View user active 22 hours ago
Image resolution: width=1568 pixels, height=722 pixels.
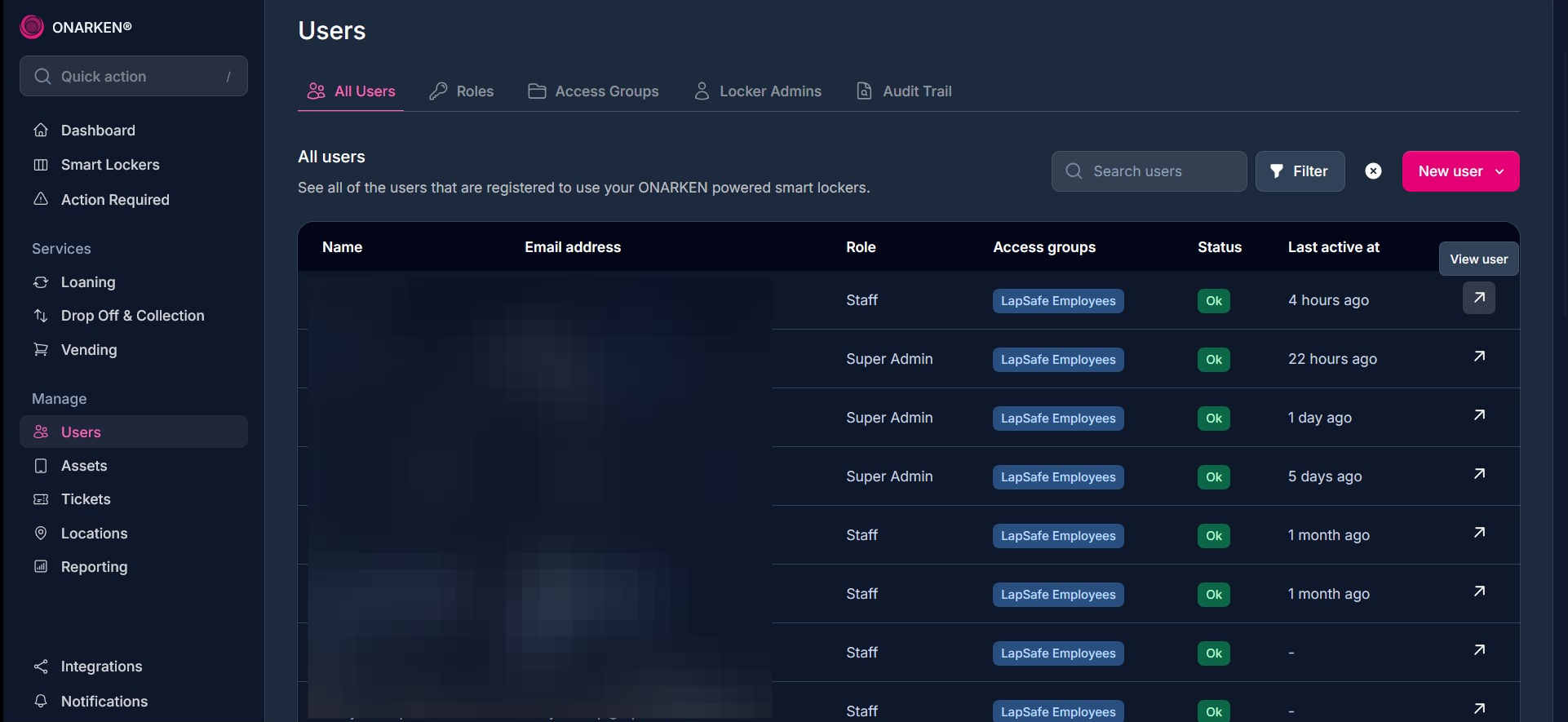pyautogui.click(x=1479, y=357)
